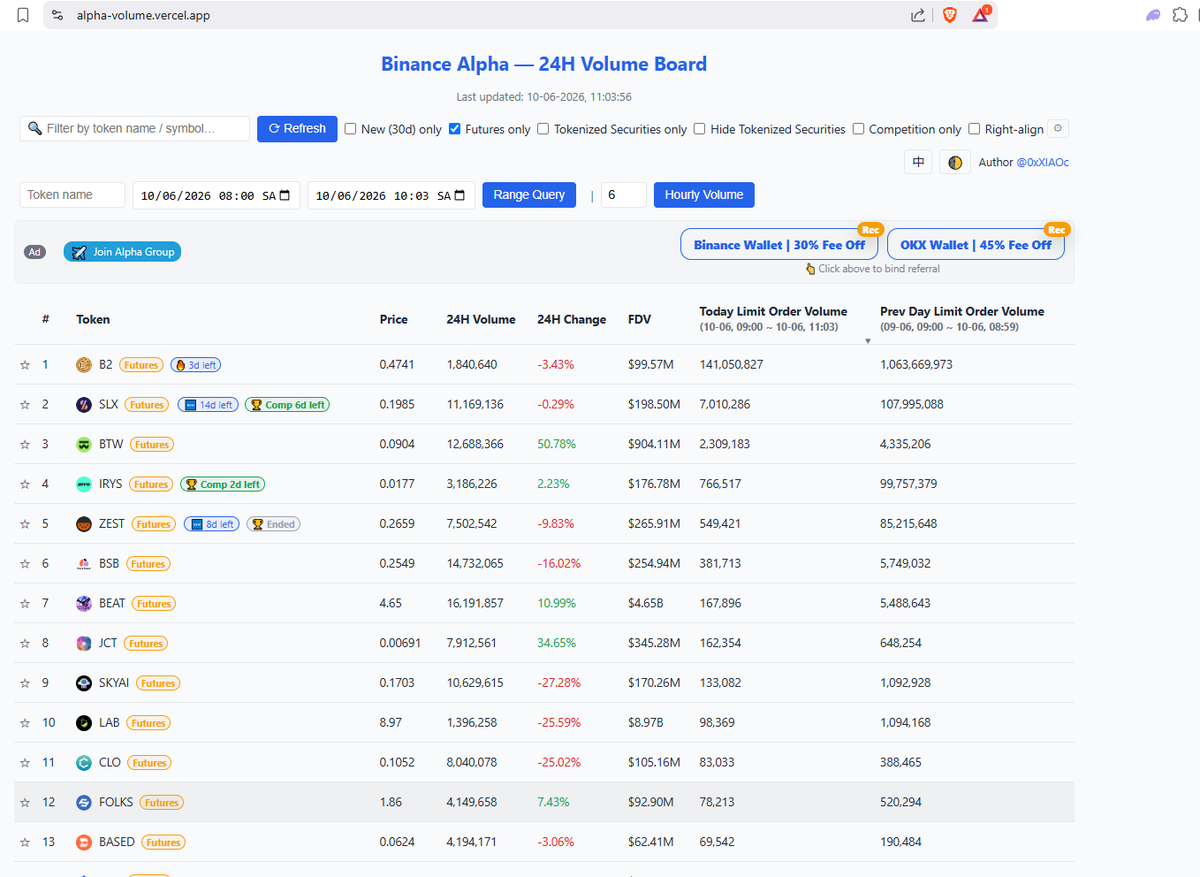
Task: Focus the Token name input field
Action: pyautogui.click(x=72, y=195)
